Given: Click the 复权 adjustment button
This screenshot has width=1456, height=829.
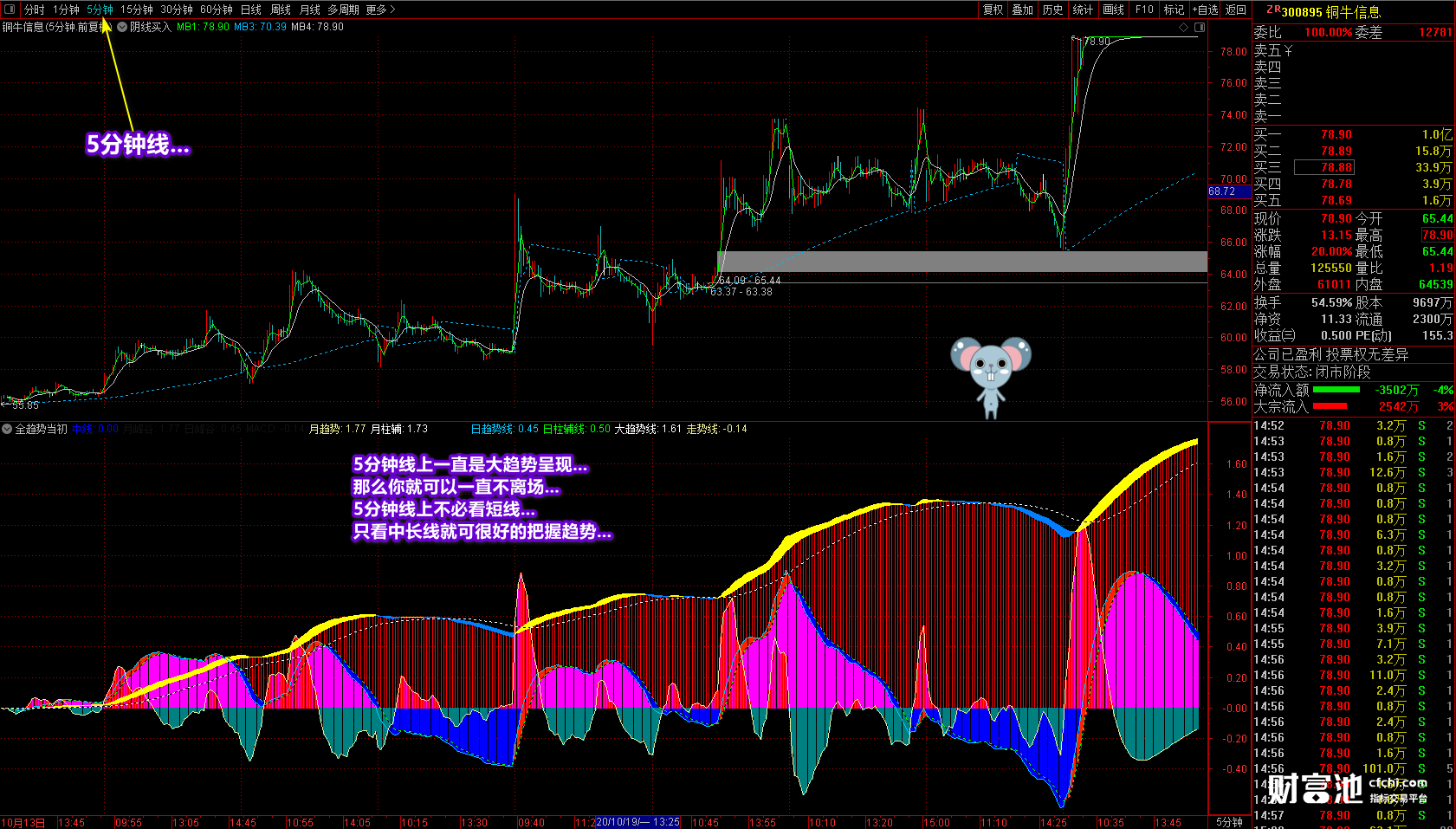Looking at the screenshot, I should click(x=993, y=10).
